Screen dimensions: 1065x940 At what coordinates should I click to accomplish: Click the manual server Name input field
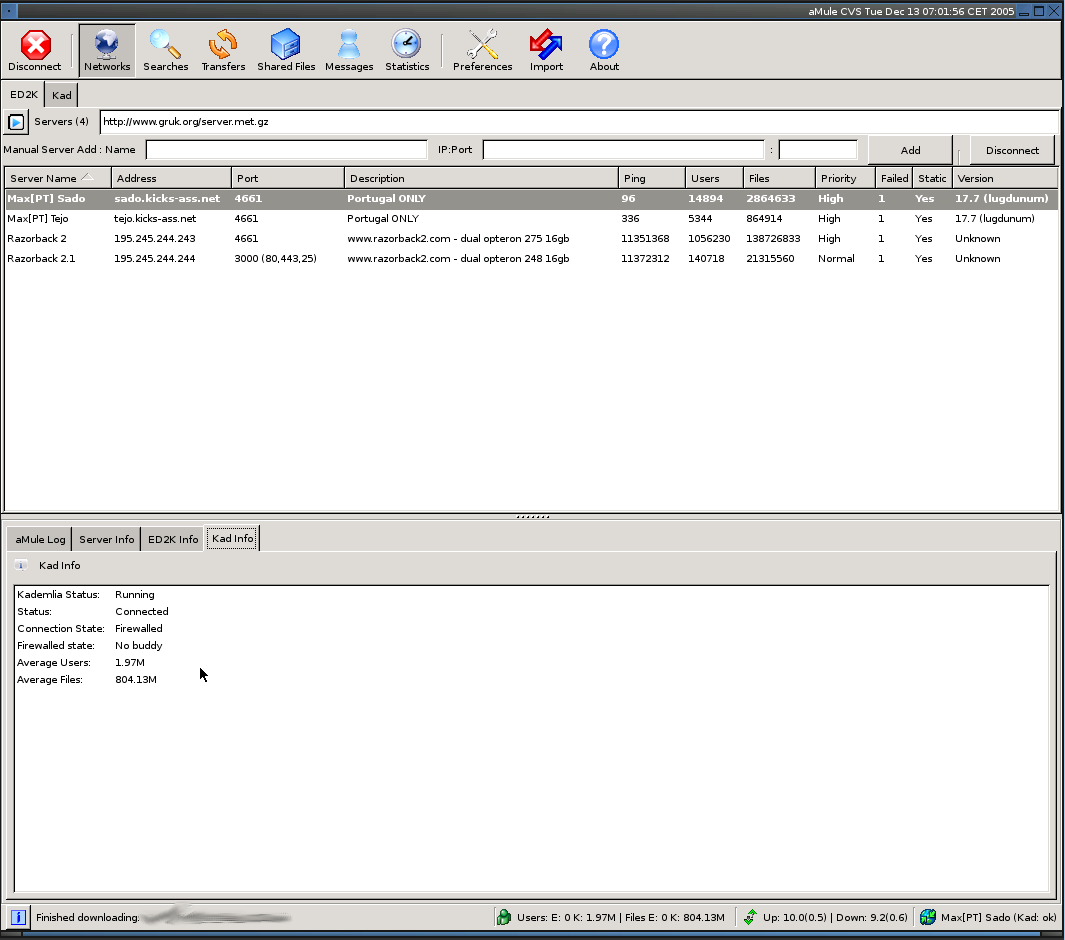click(286, 150)
